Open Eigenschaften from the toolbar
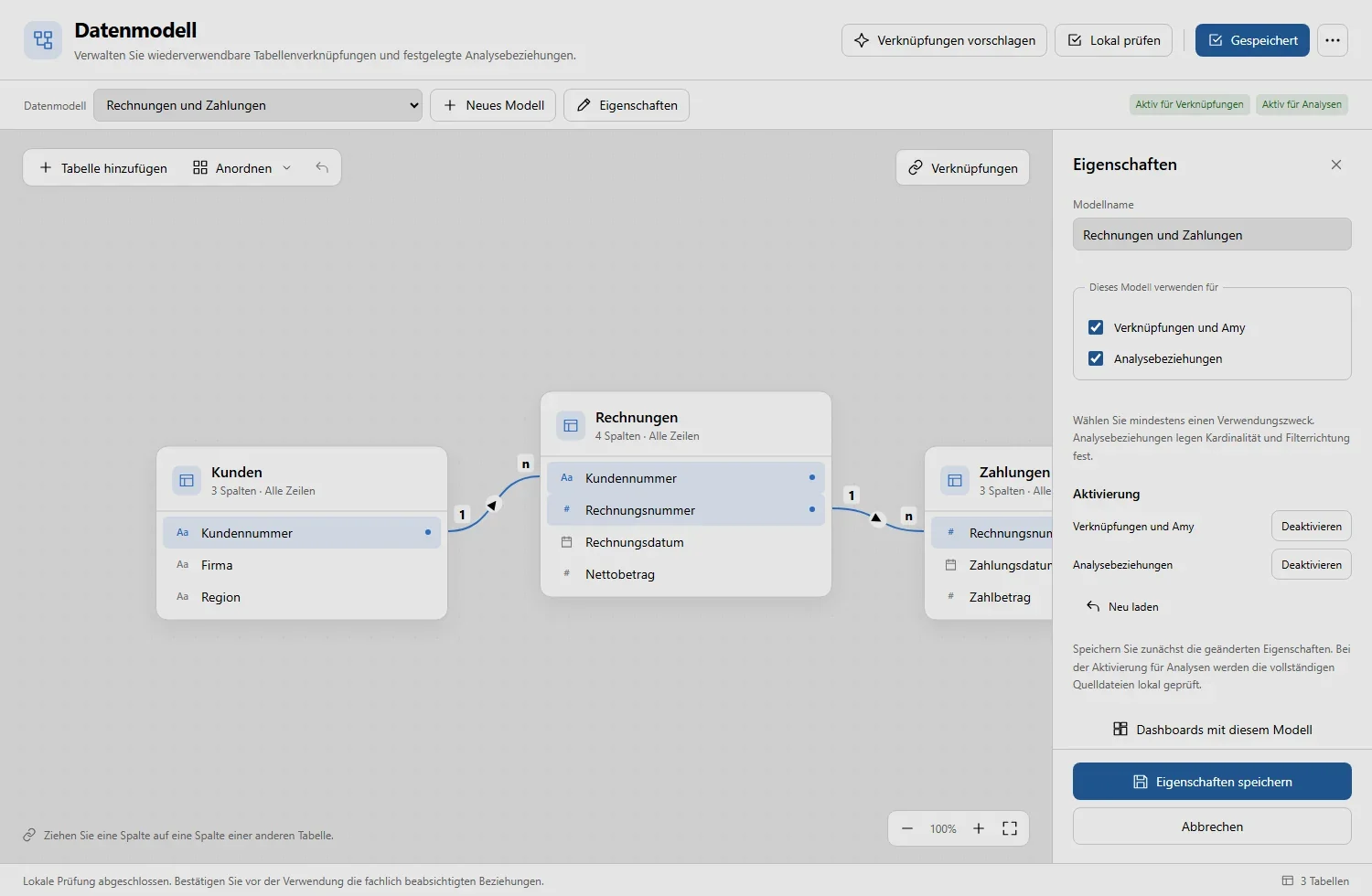Viewport: 1372px width, 896px height. pyautogui.click(x=627, y=105)
